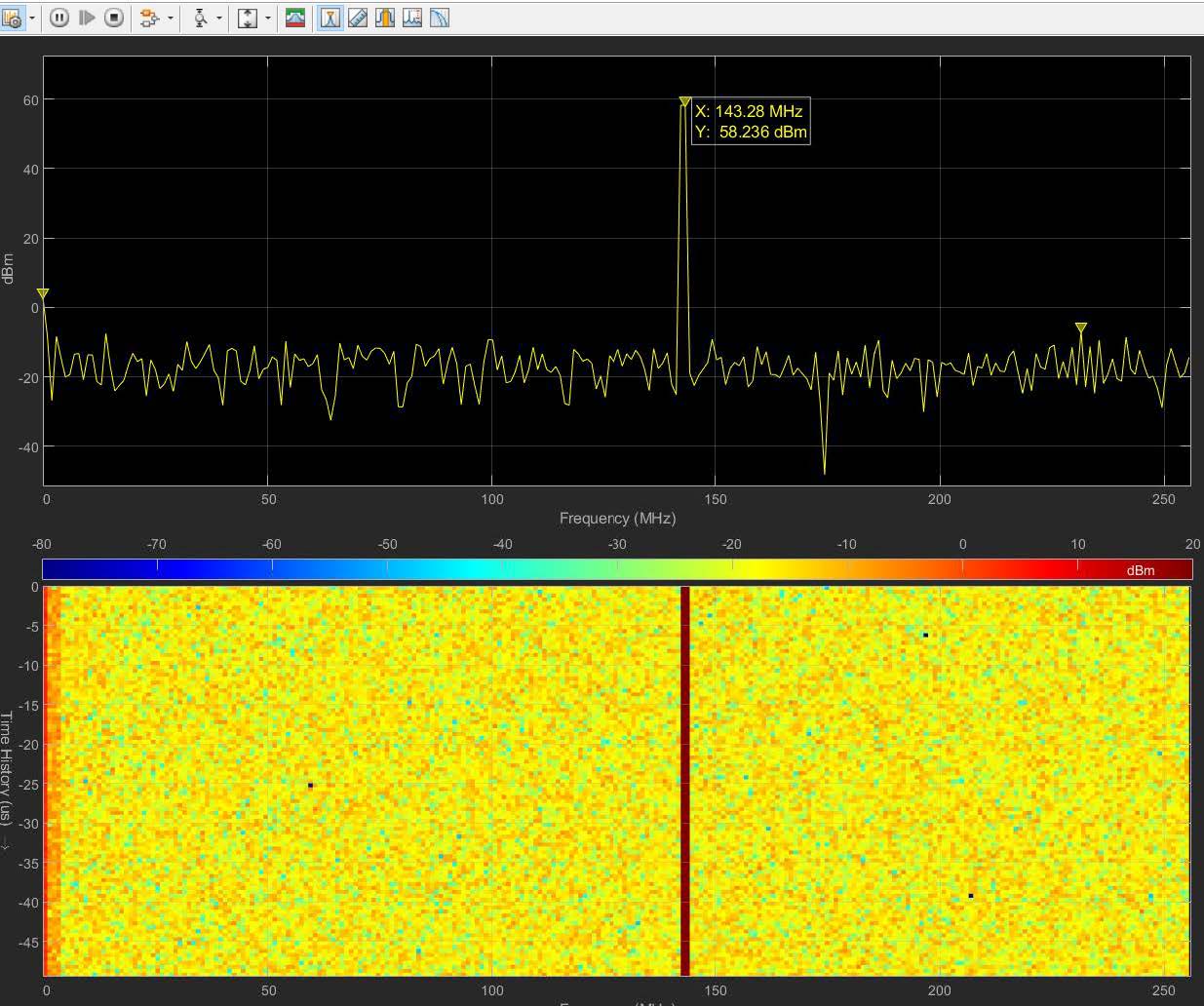Select the Zoom tool
The height and width of the screenshot is (1006, 1204).
pyautogui.click(x=200, y=18)
